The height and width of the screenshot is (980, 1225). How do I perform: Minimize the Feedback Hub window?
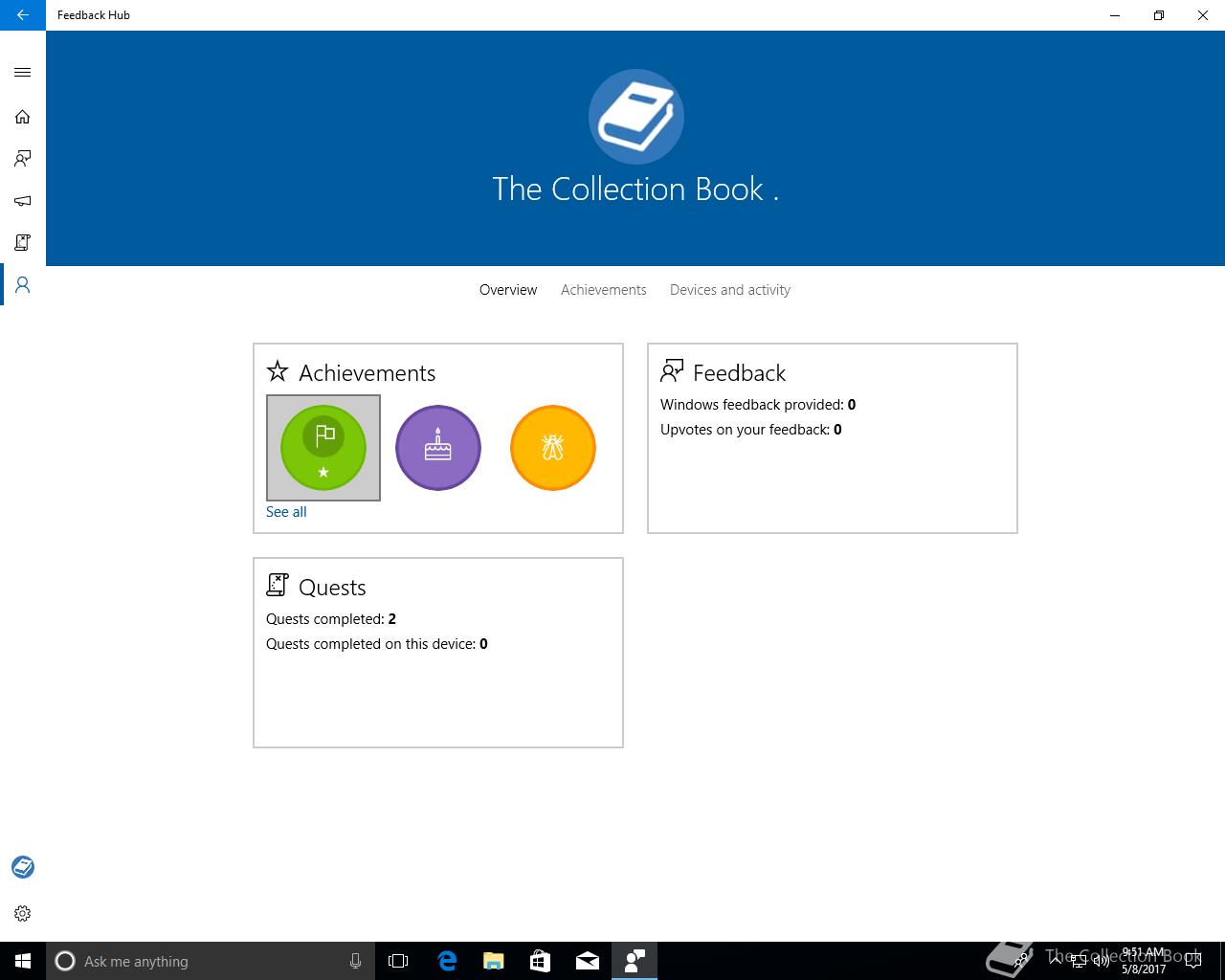pyautogui.click(x=1115, y=15)
